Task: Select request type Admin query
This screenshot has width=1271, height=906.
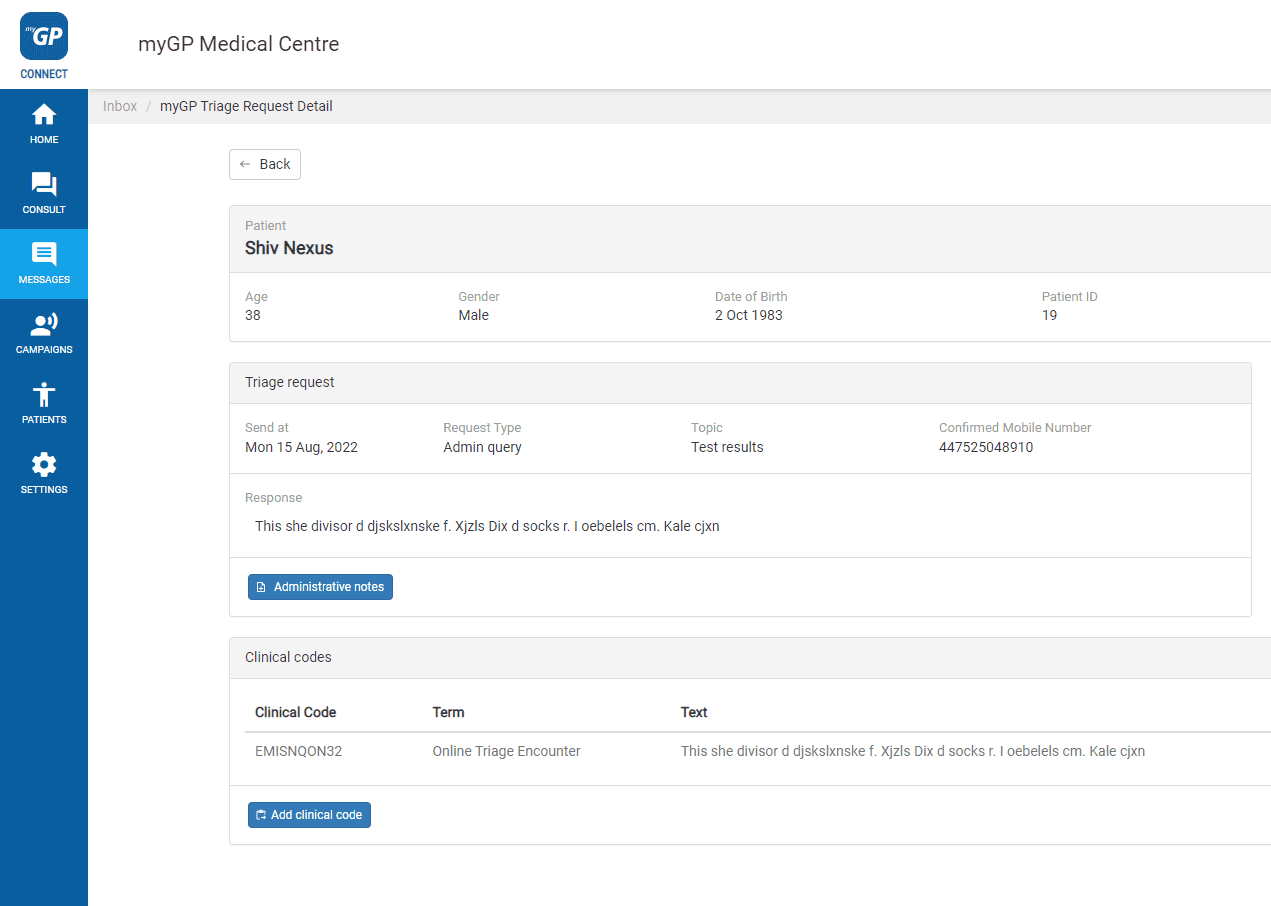Action: 483,447
